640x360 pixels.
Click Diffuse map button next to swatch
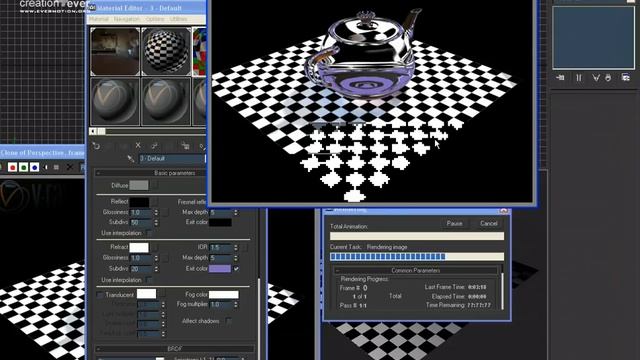click(x=154, y=185)
